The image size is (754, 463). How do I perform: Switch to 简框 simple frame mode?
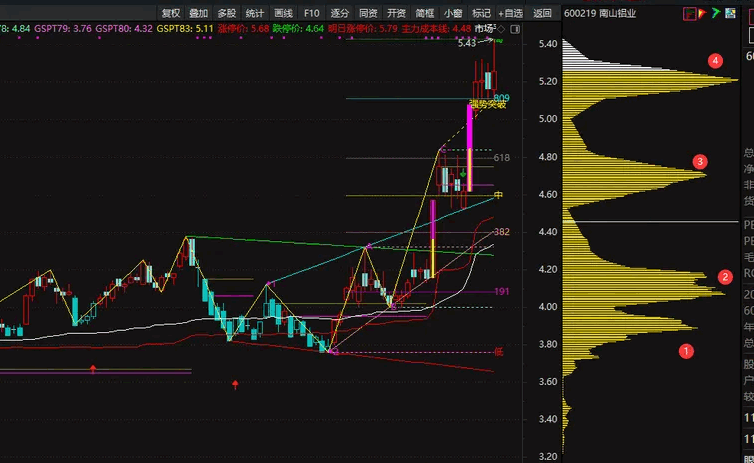pyautogui.click(x=425, y=13)
